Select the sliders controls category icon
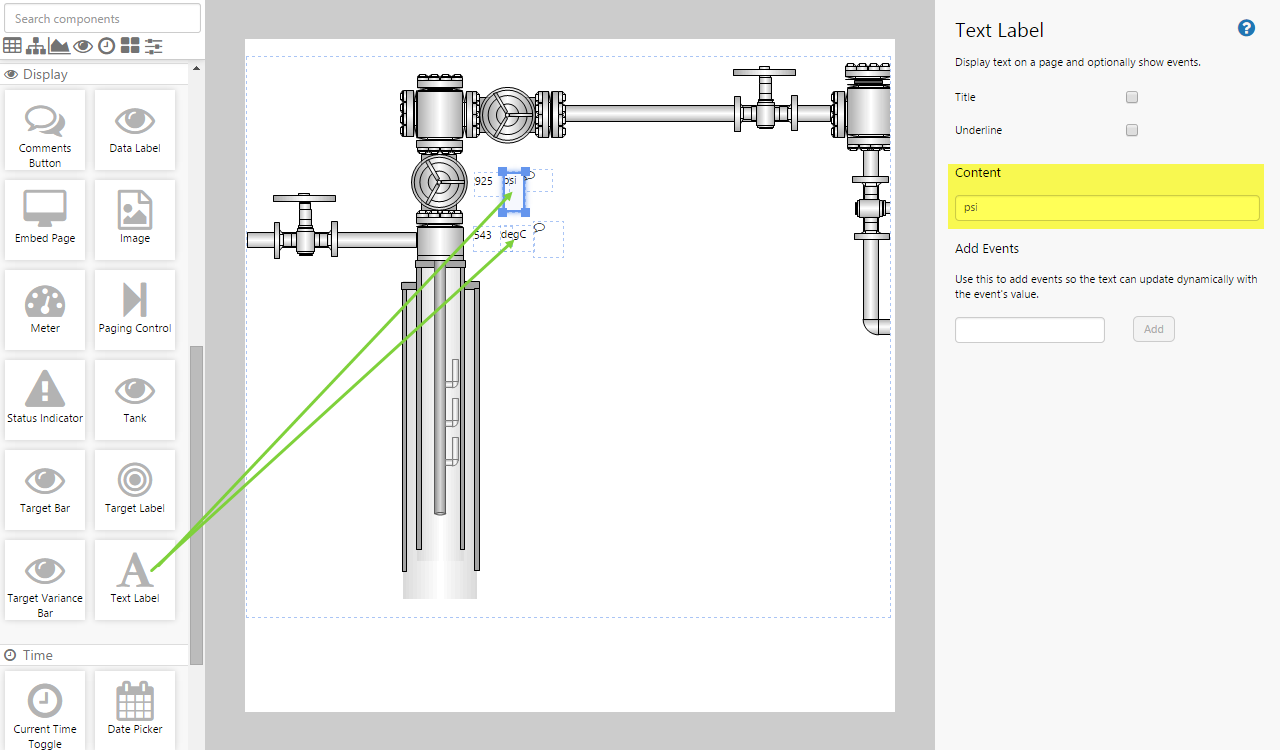 (154, 46)
